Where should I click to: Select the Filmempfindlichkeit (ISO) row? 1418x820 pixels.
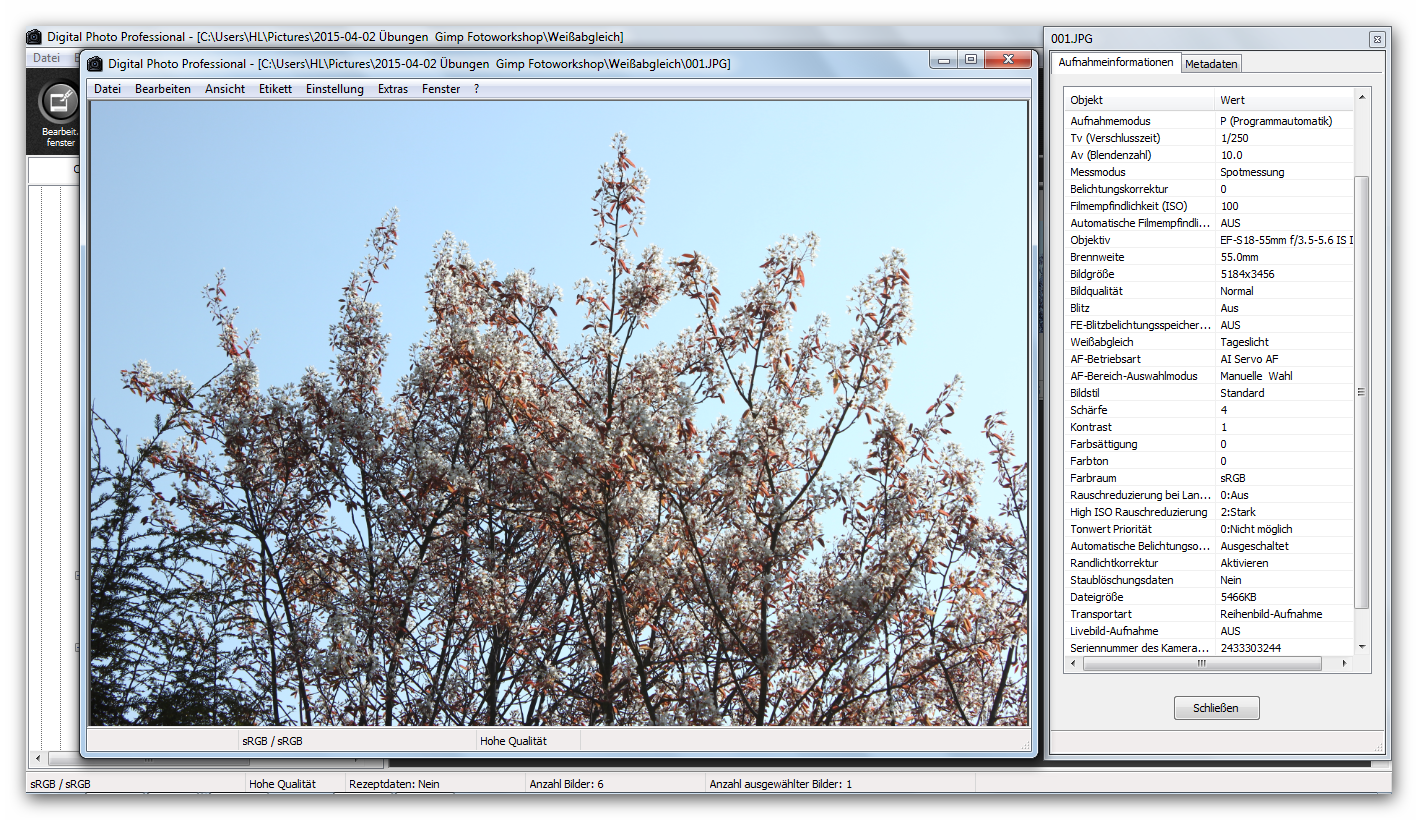click(1209, 206)
